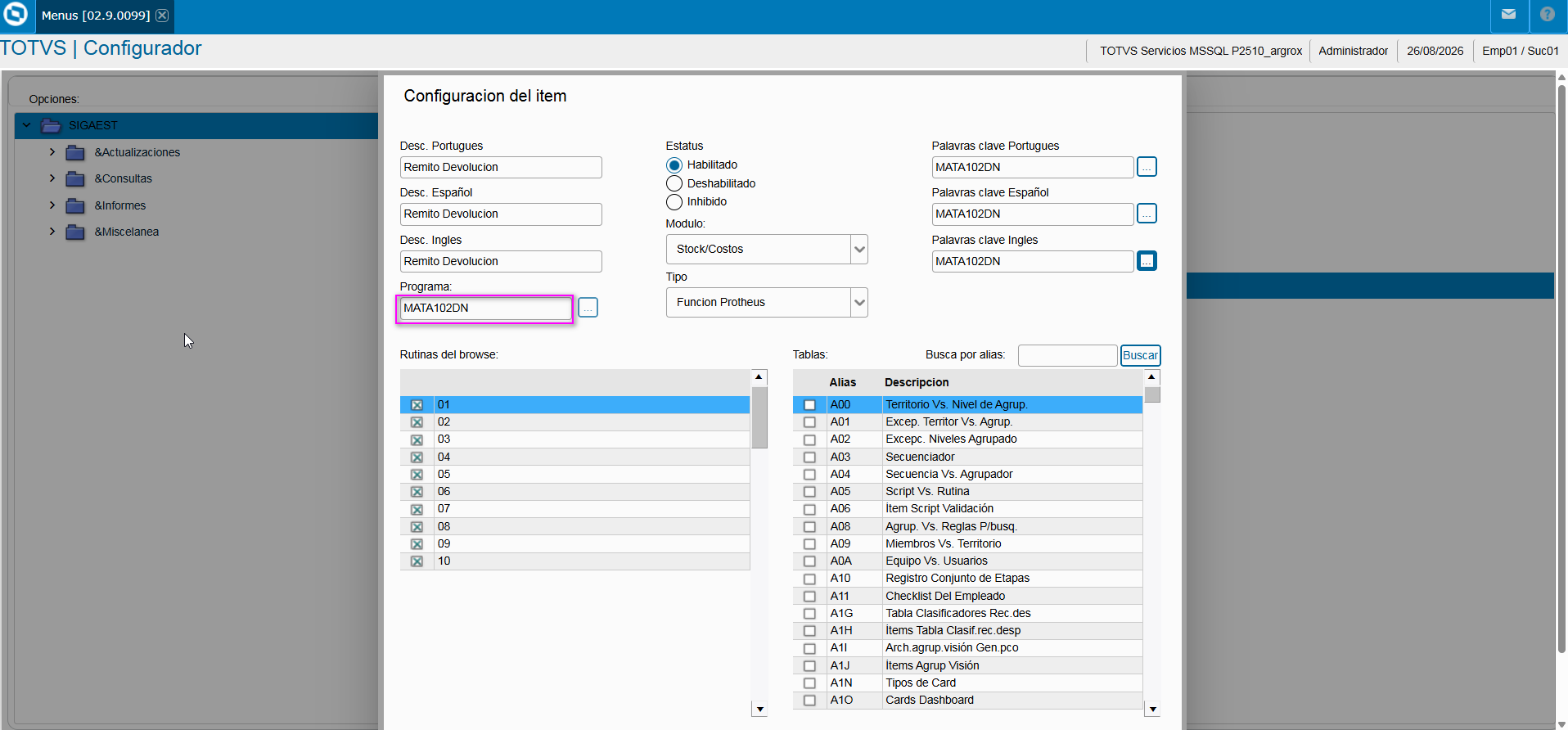Click the TOTVS logo icon
Screen dimensions: 1568x730
16,14
